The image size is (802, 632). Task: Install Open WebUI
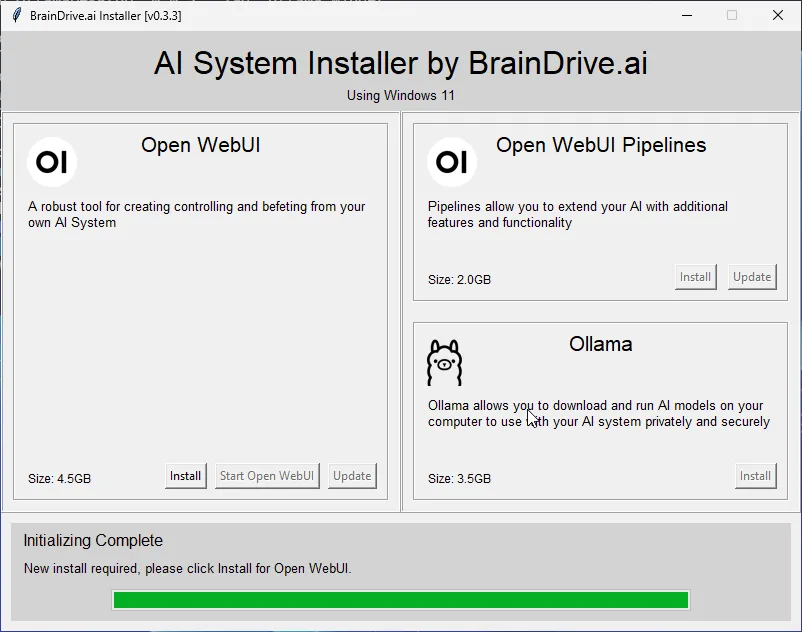(185, 476)
